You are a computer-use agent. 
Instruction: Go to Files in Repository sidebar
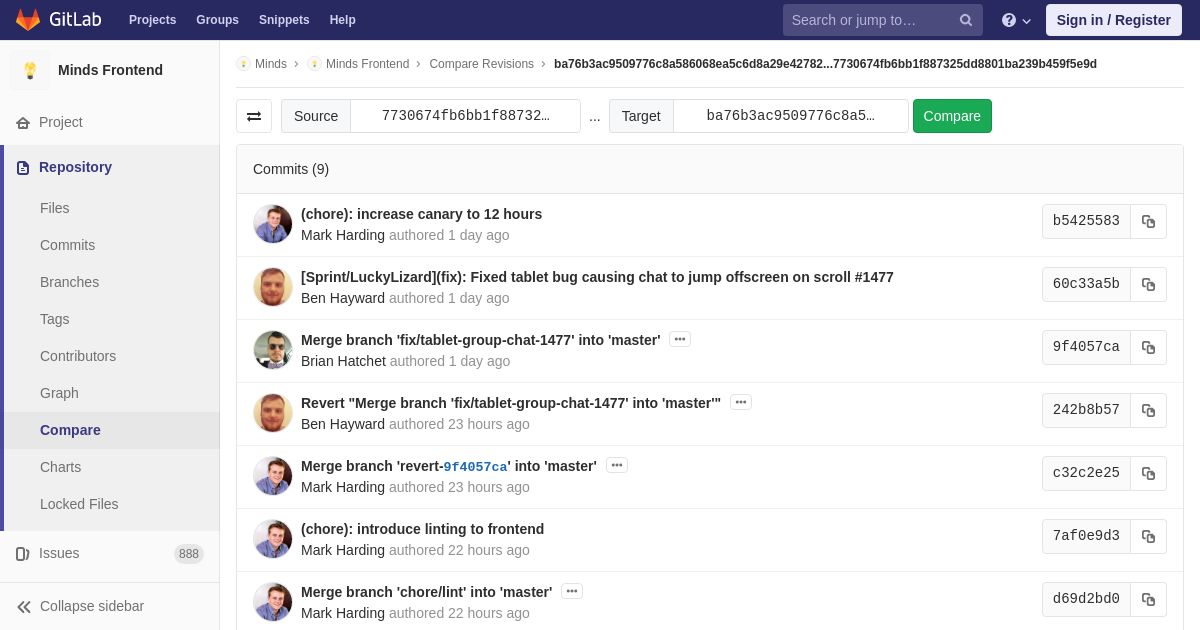click(x=55, y=208)
